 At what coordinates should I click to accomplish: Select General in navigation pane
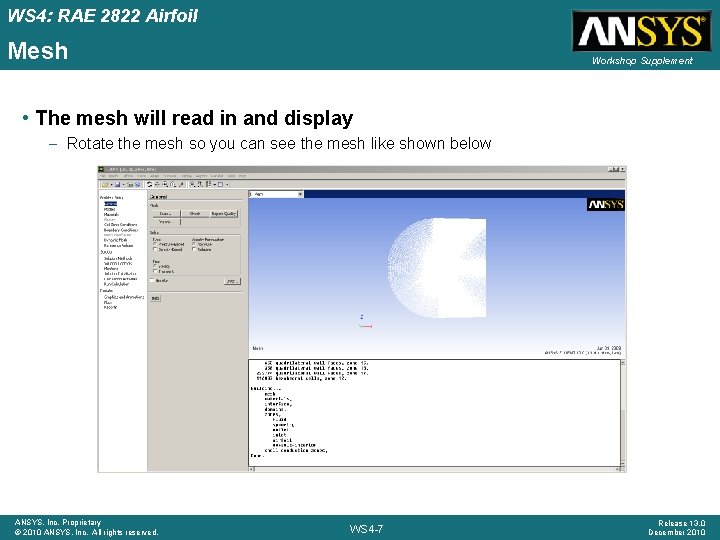(111, 203)
